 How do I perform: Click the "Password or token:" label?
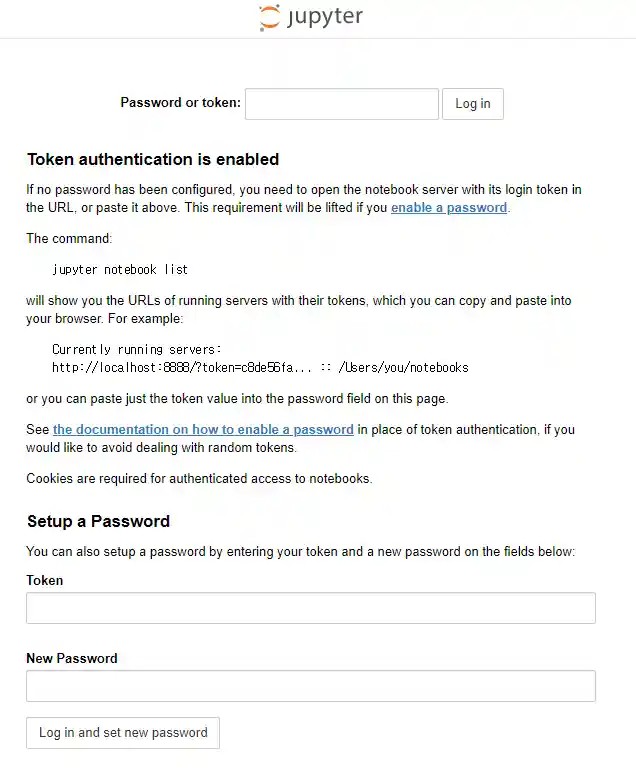pyautogui.click(x=180, y=103)
